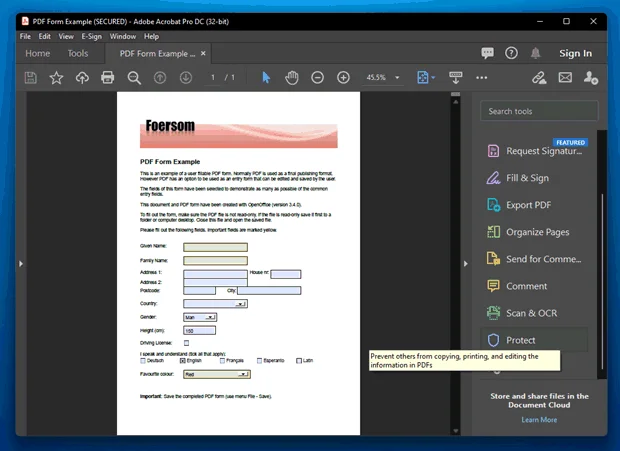Star the document with bookmark icon

[x=56, y=77]
